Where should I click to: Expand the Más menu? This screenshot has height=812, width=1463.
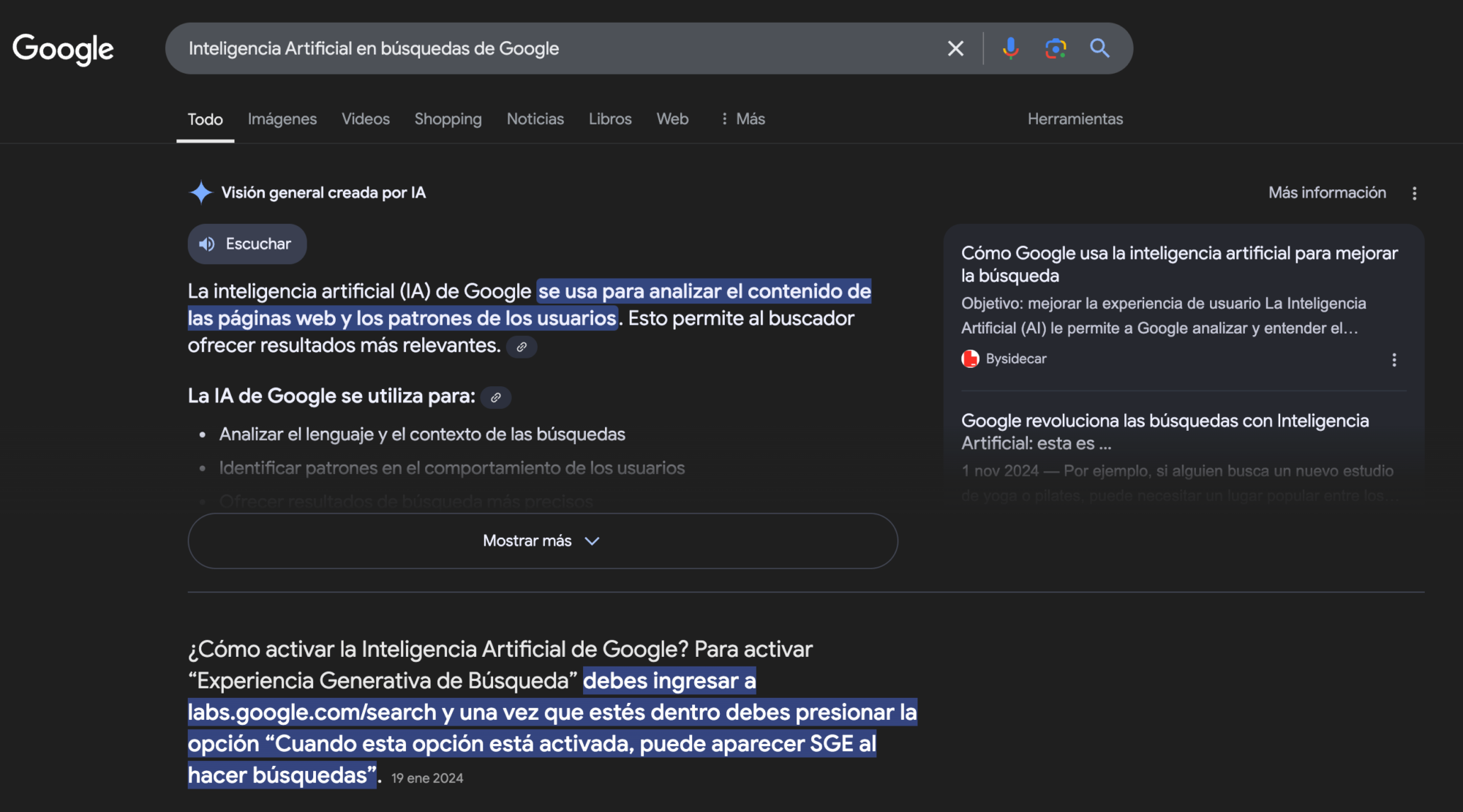(x=742, y=119)
